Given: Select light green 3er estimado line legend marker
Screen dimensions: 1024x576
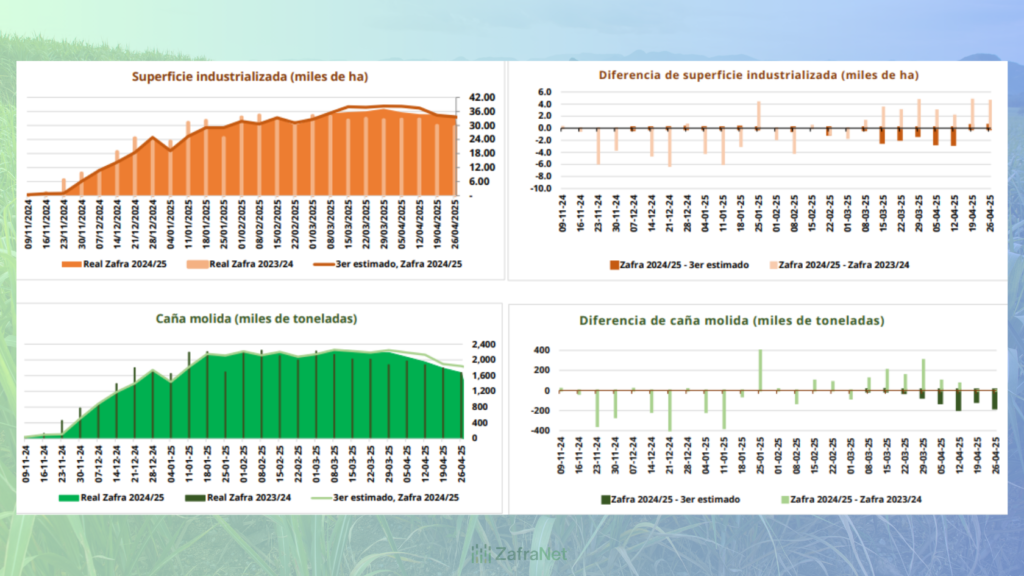Looking at the screenshot, I should coord(320,497).
